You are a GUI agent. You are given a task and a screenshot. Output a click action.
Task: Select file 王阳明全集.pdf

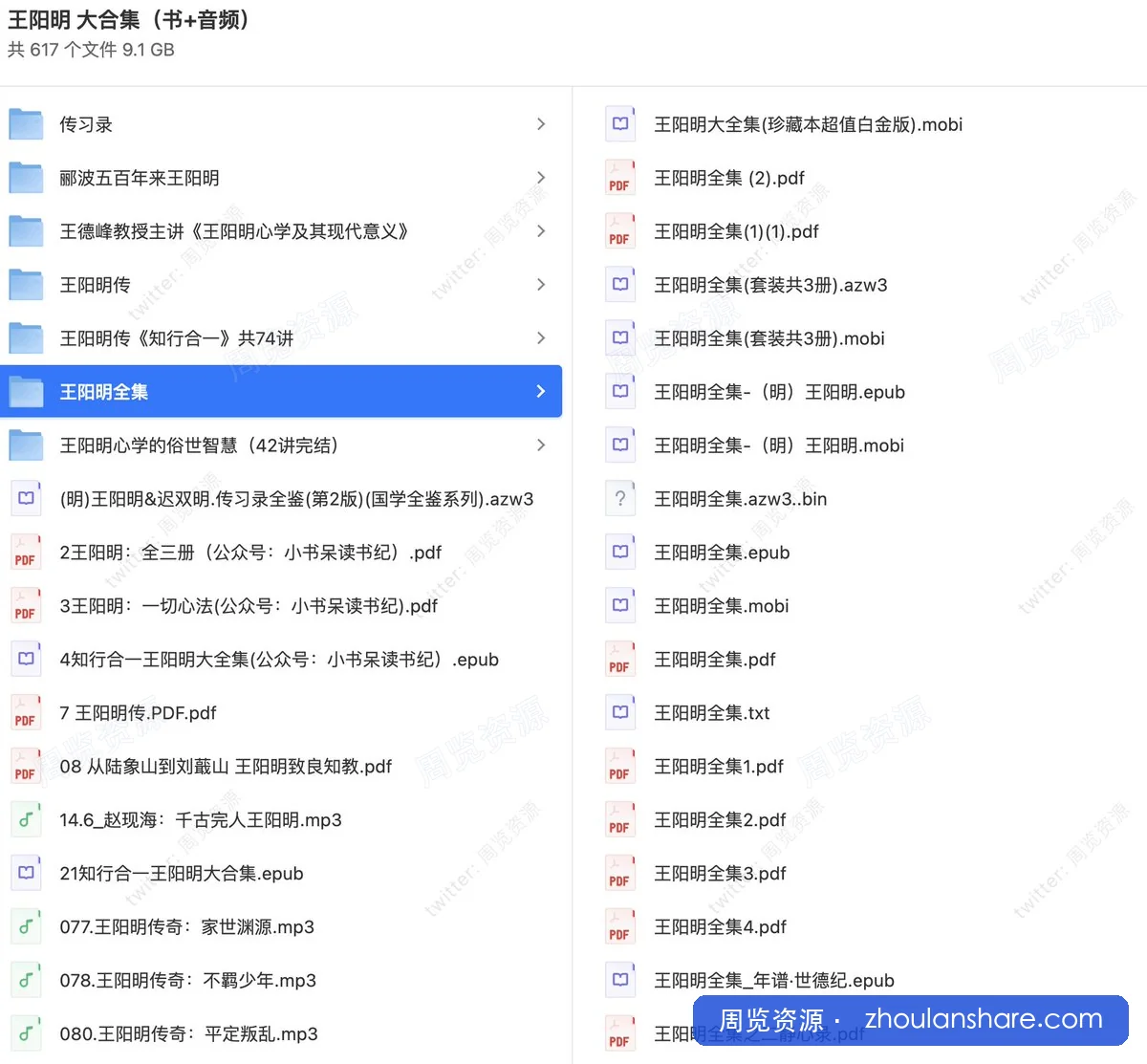[x=715, y=660]
